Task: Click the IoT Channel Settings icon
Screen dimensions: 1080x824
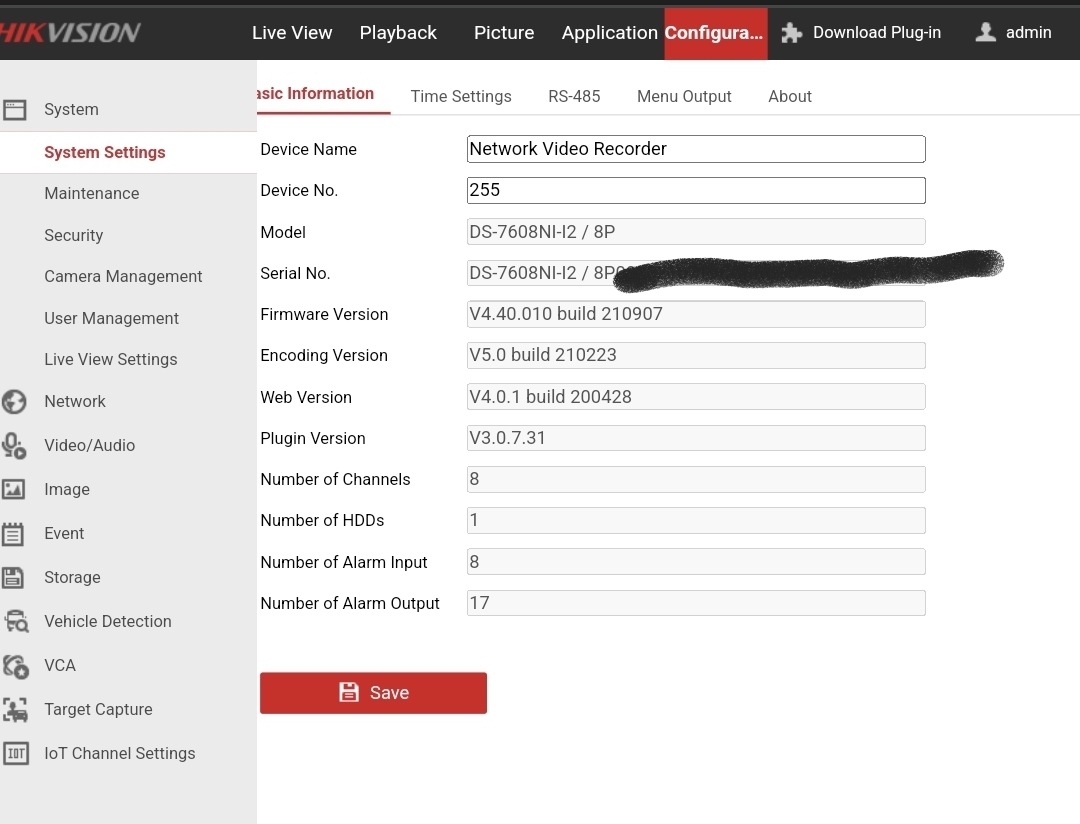Action: [x=15, y=754]
